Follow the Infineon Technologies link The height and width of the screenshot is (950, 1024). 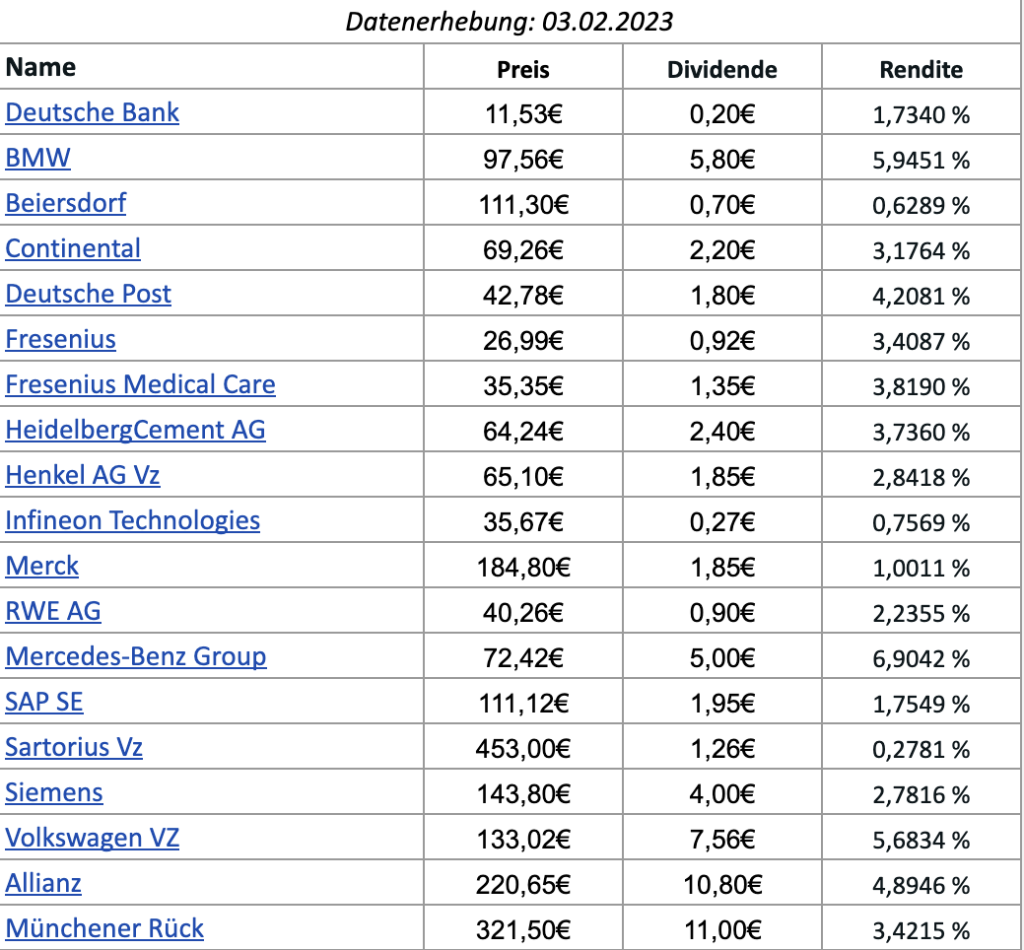pyautogui.click(x=133, y=520)
